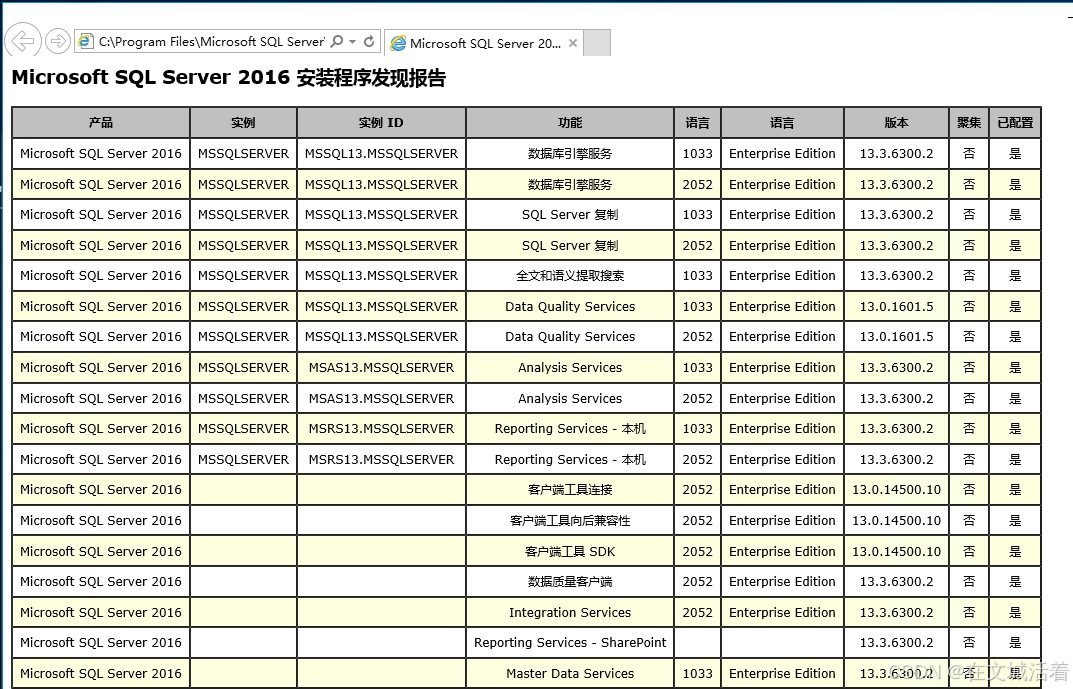Screen dimensions: 1073x689
Task: Select the 数据质量客户端 feature cell
Action: (x=570, y=582)
